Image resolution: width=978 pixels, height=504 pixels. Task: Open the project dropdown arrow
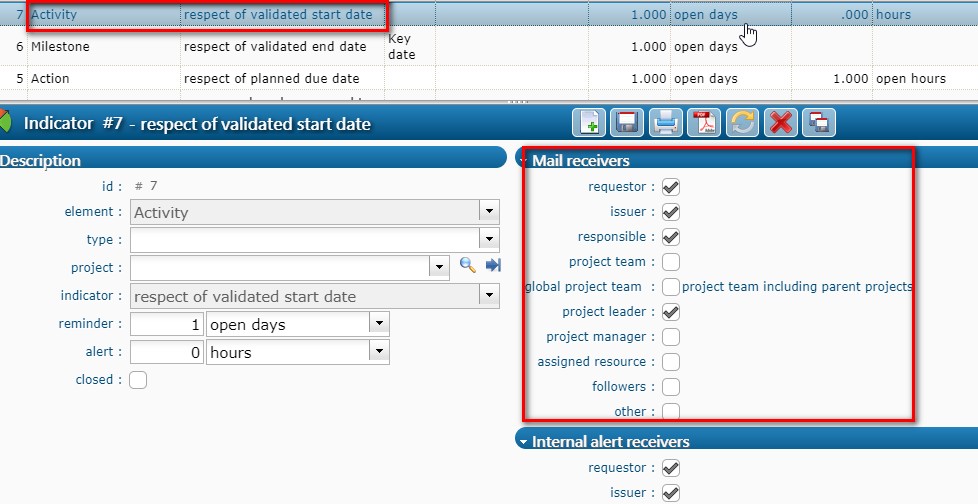pos(439,267)
